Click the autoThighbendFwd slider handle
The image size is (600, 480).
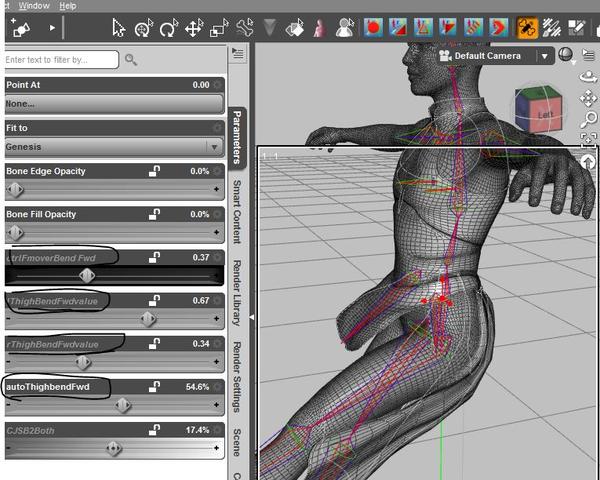click(123, 405)
